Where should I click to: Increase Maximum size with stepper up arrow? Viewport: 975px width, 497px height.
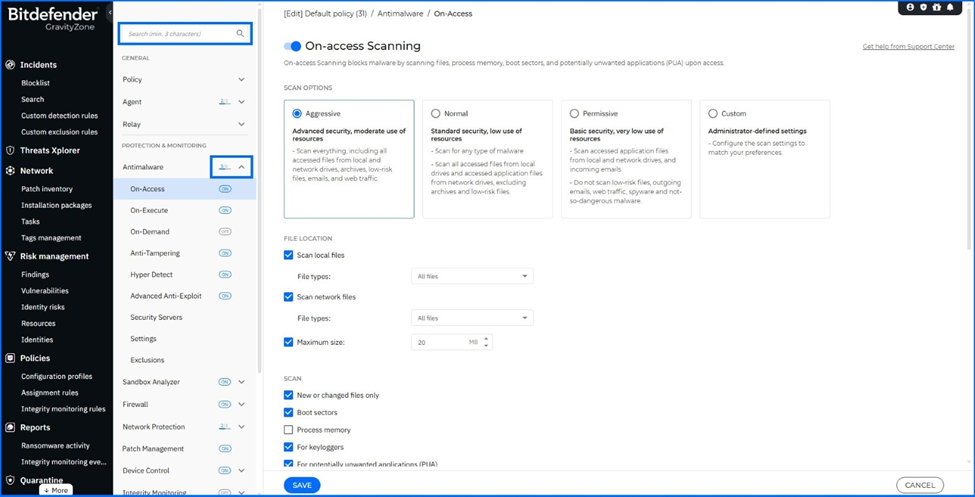tap(486, 338)
